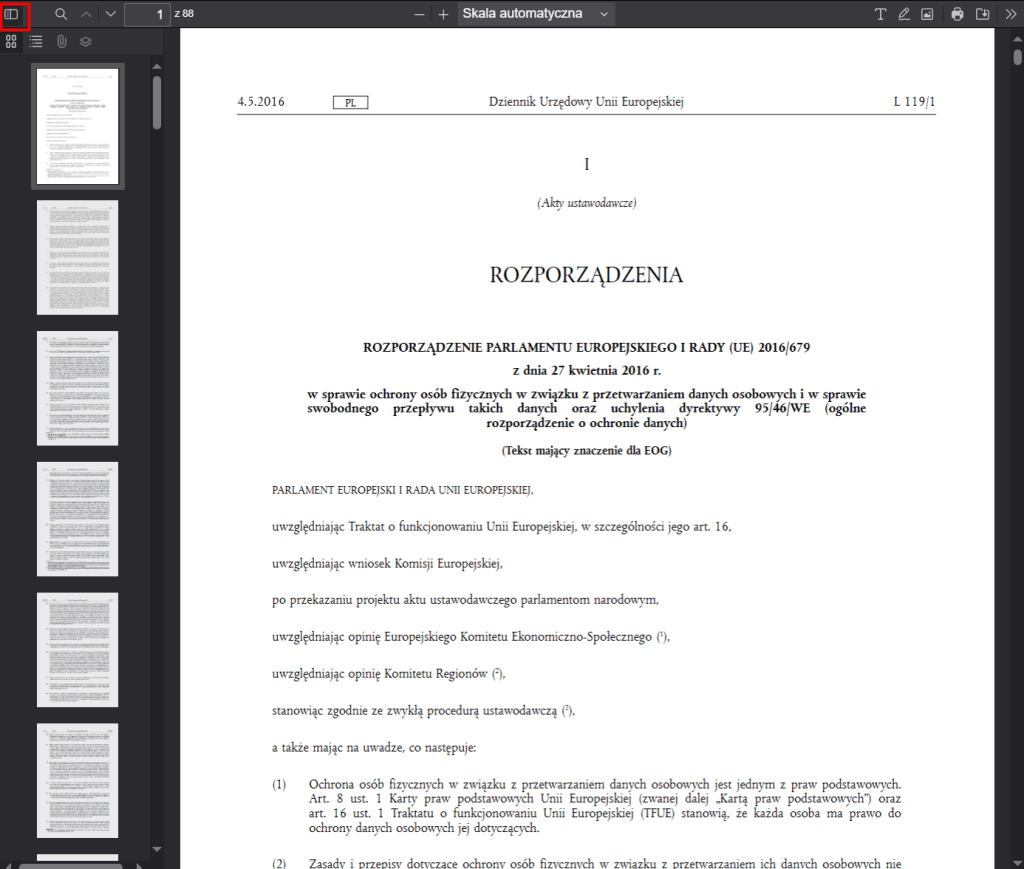The width and height of the screenshot is (1024, 869).
Task: Click the line 'po przekazaniu projektu aktu ustawodawczego'
Action: [x=465, y=600]
